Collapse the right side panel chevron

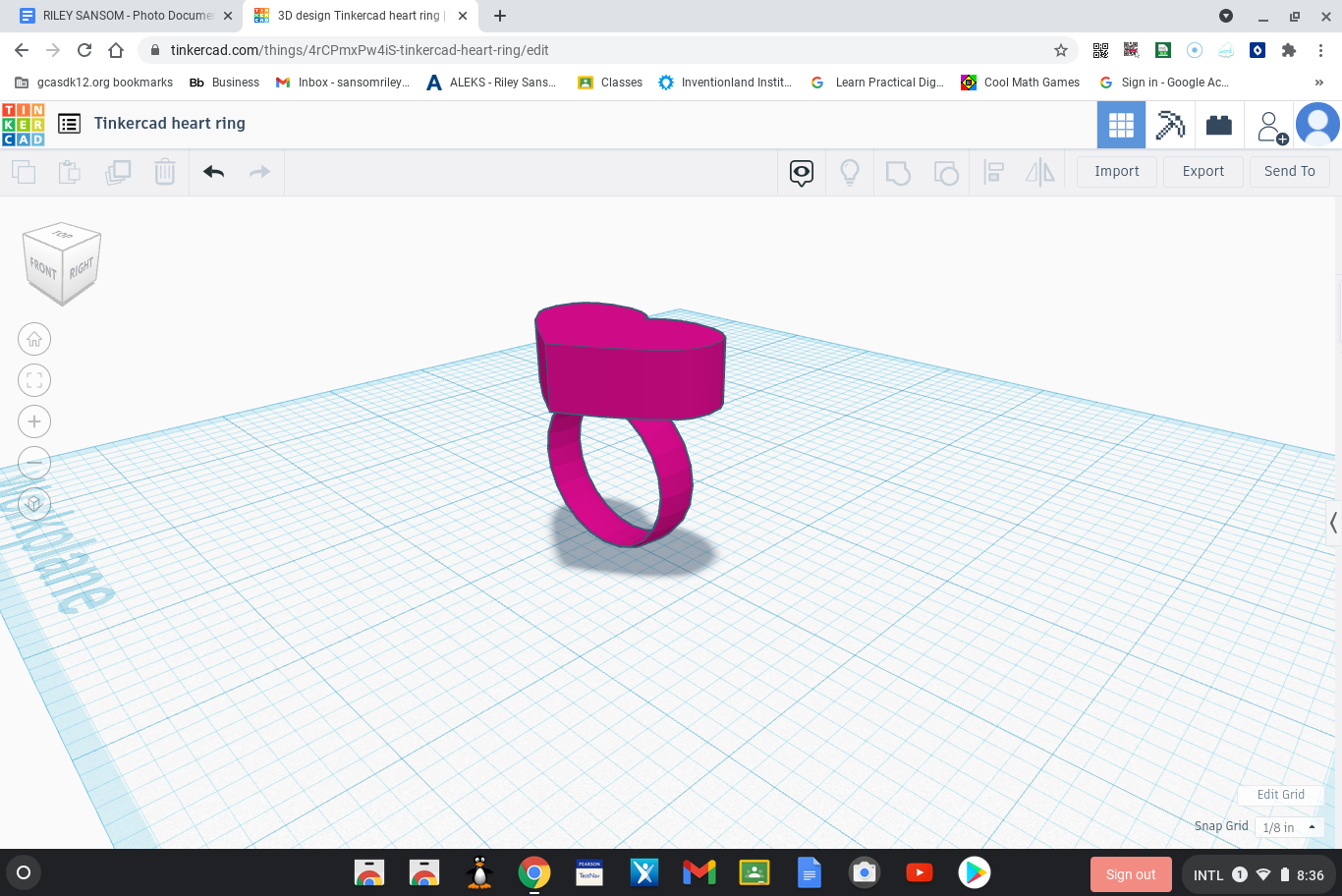[1333, 523]
